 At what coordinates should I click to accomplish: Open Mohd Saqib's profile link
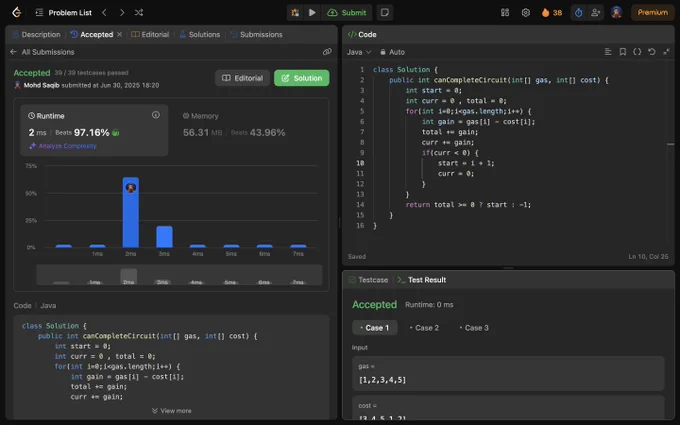41,85
